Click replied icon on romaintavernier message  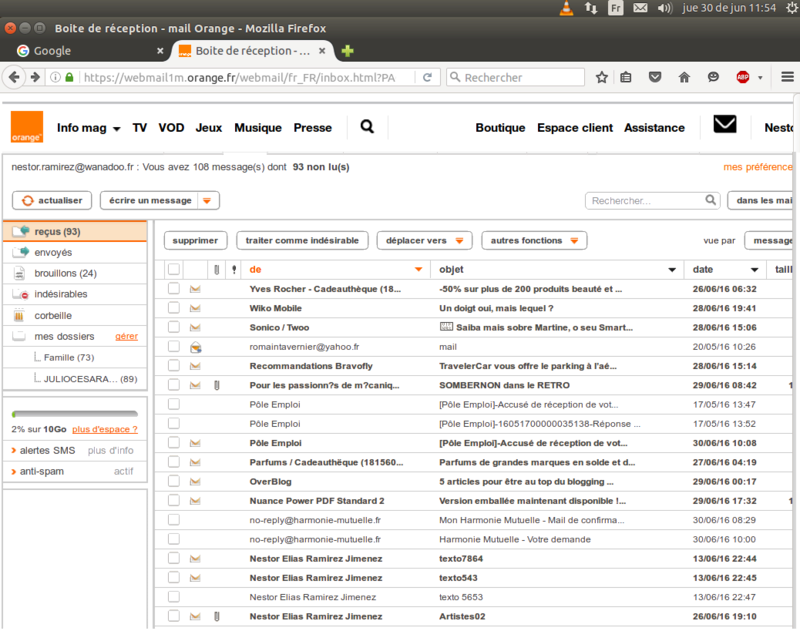[x=195, y=347]
